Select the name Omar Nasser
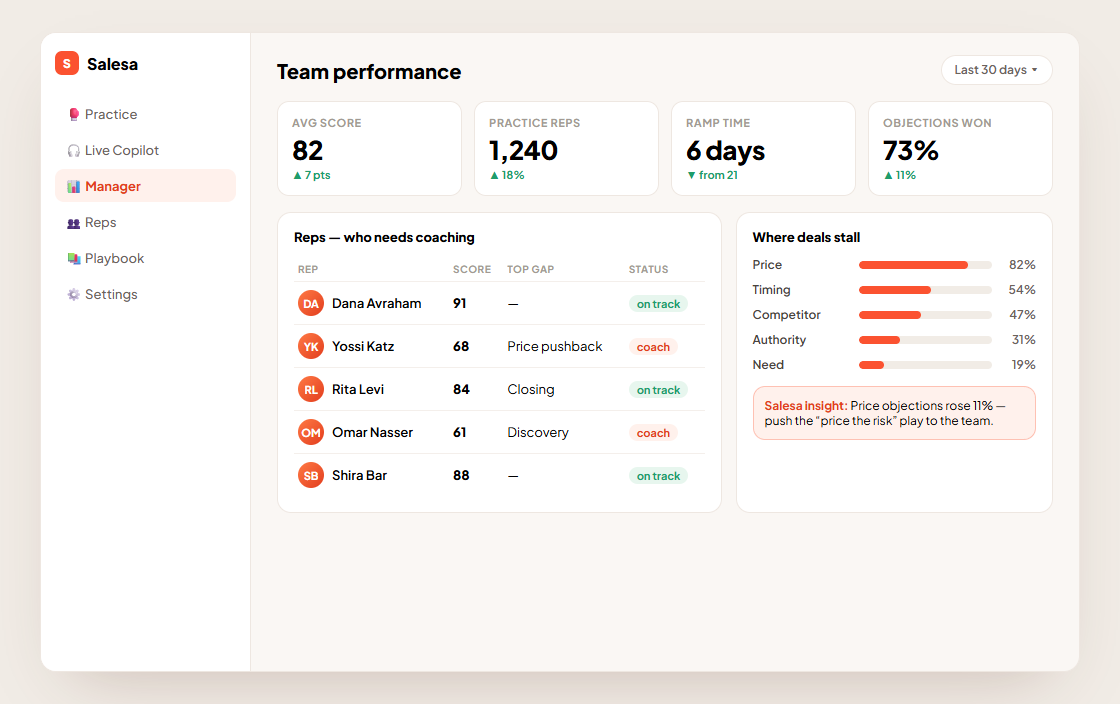This screenshot has width=1120, height=704. (372, 432)
